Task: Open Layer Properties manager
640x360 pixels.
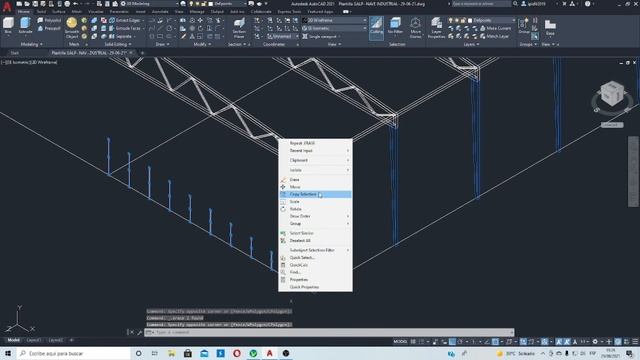Action: pyautogui.click(x=436, y=28)
